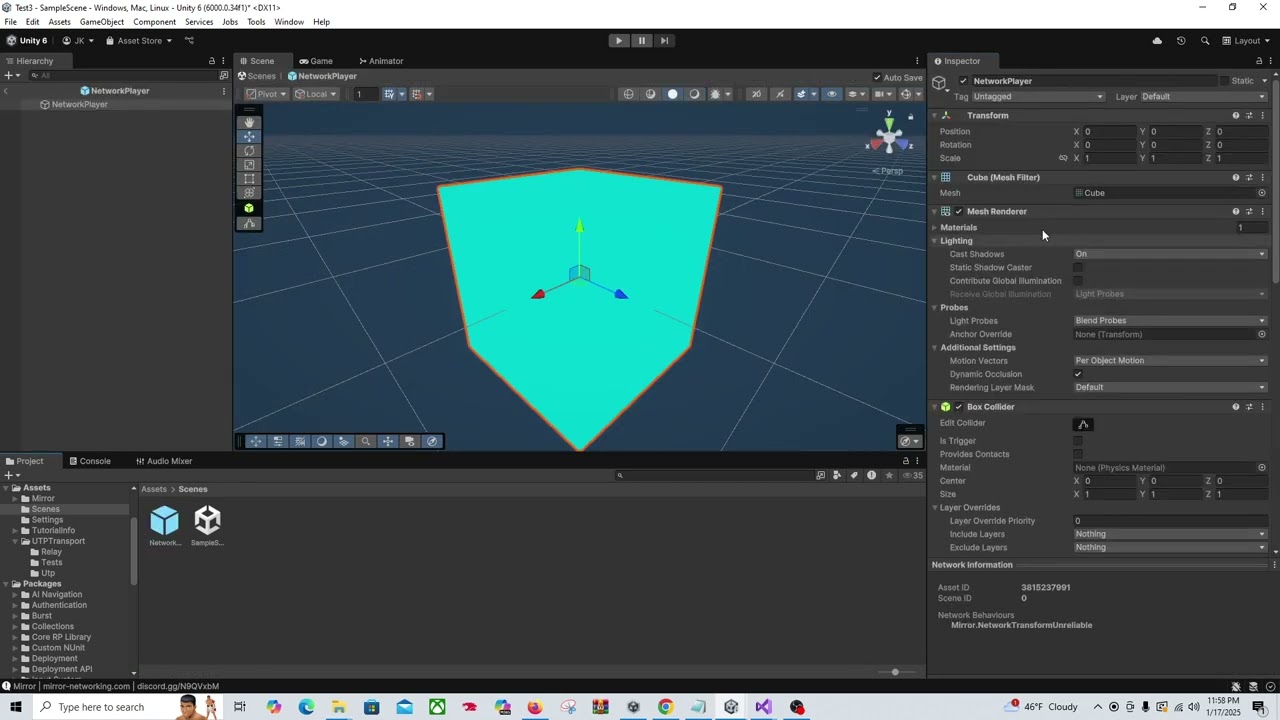Enable Contribute Global Illumination checkbox
This screenshot has width=1280, height=720.
coord(1078,281)
